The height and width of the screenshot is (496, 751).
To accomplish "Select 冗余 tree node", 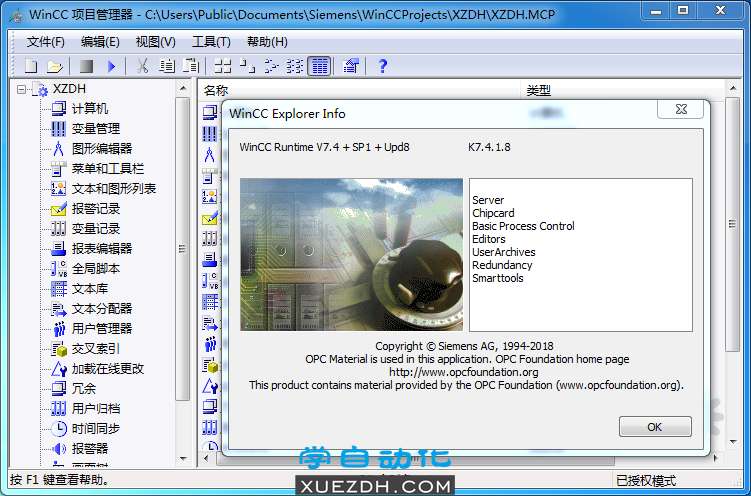I will [x=84, y=389].
